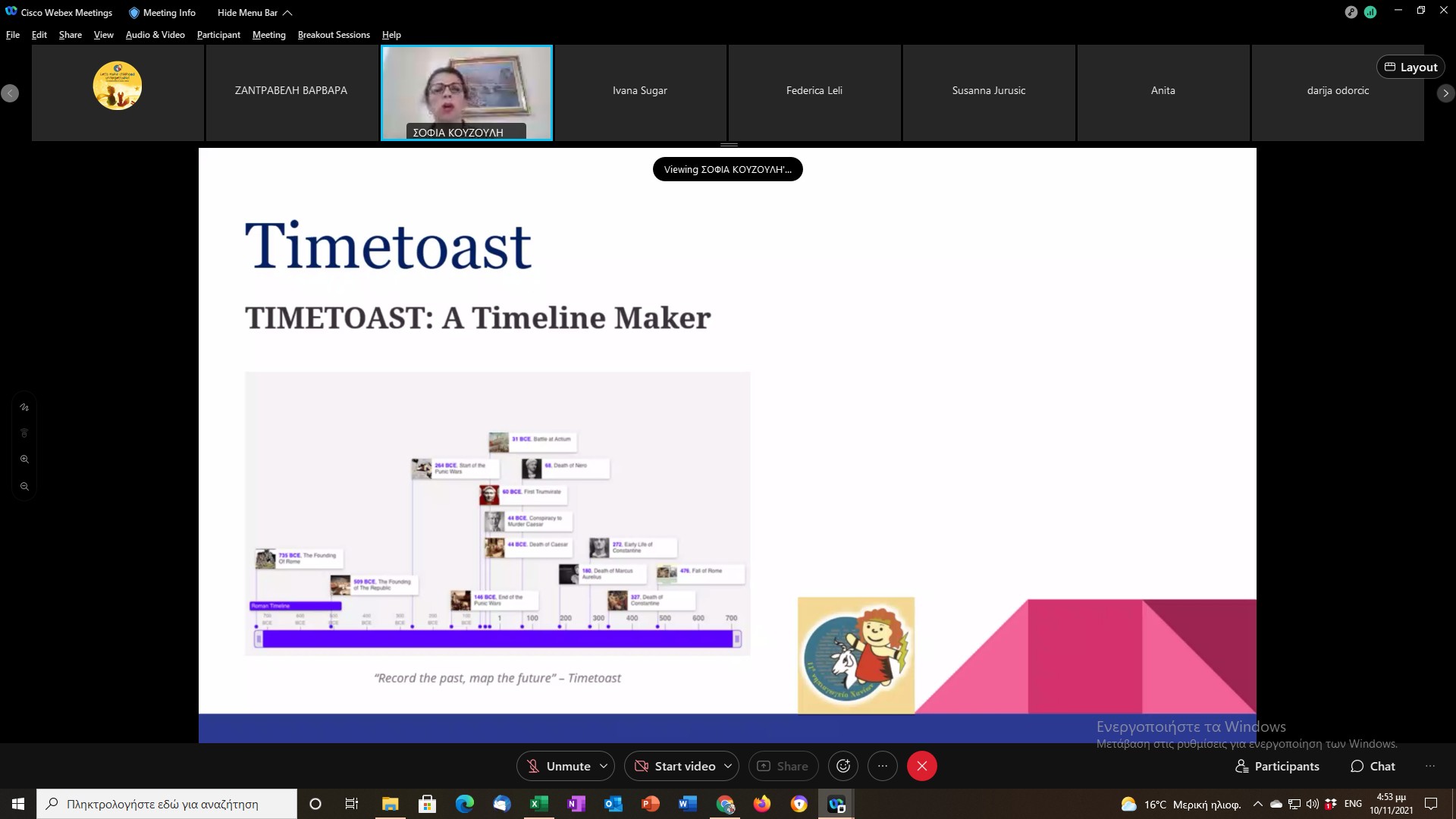Open the Windows Start menu
Viewport: 1456px width, 819px height.
18,804
